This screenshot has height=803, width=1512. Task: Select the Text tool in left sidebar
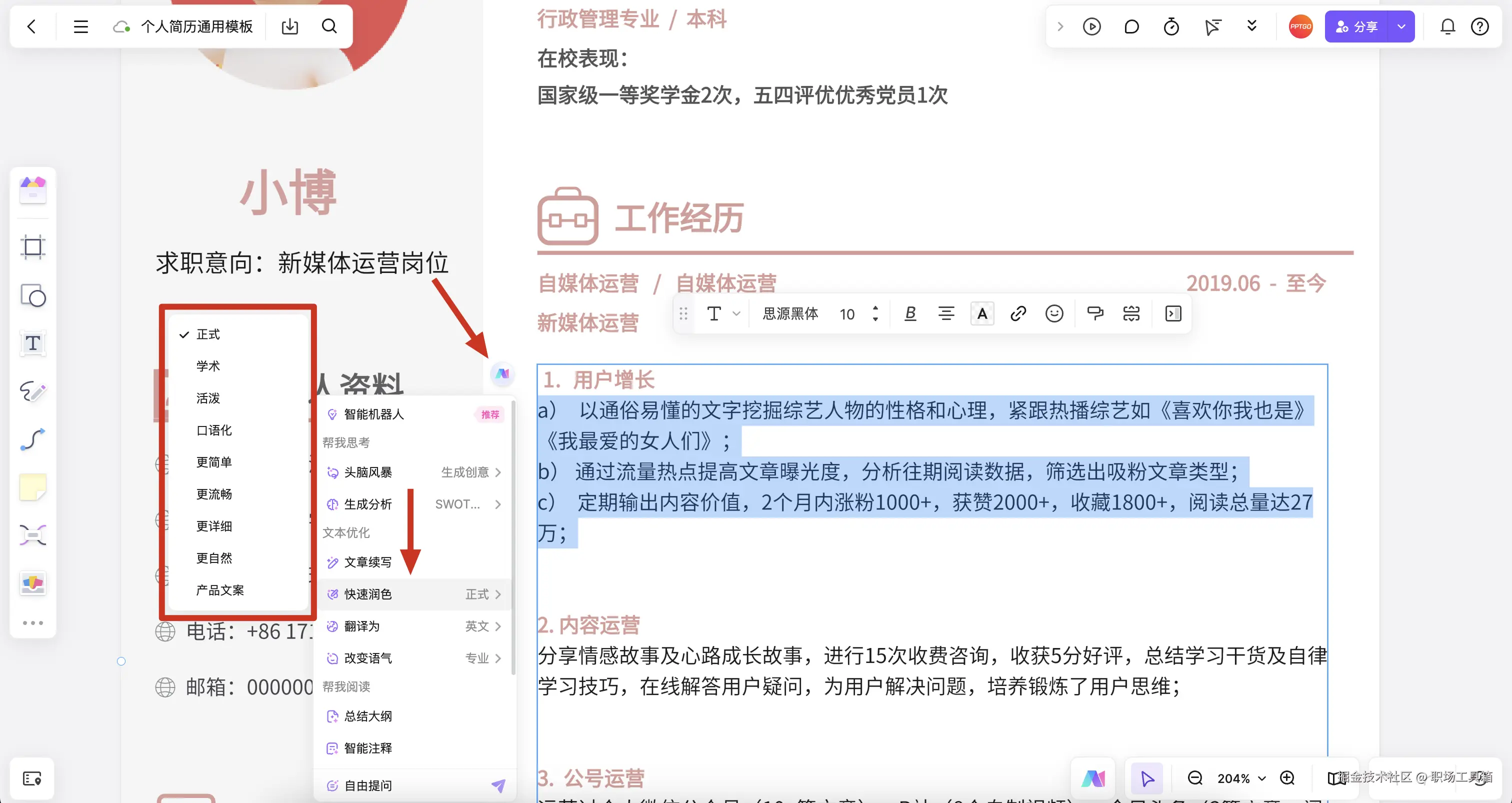(x=33, y=343)
